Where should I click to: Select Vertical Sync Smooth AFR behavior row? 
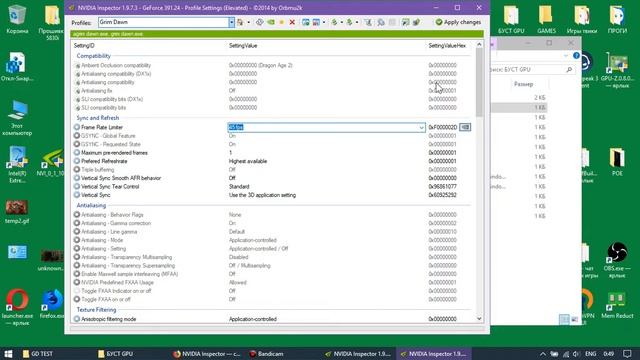[x=271, y=178]
